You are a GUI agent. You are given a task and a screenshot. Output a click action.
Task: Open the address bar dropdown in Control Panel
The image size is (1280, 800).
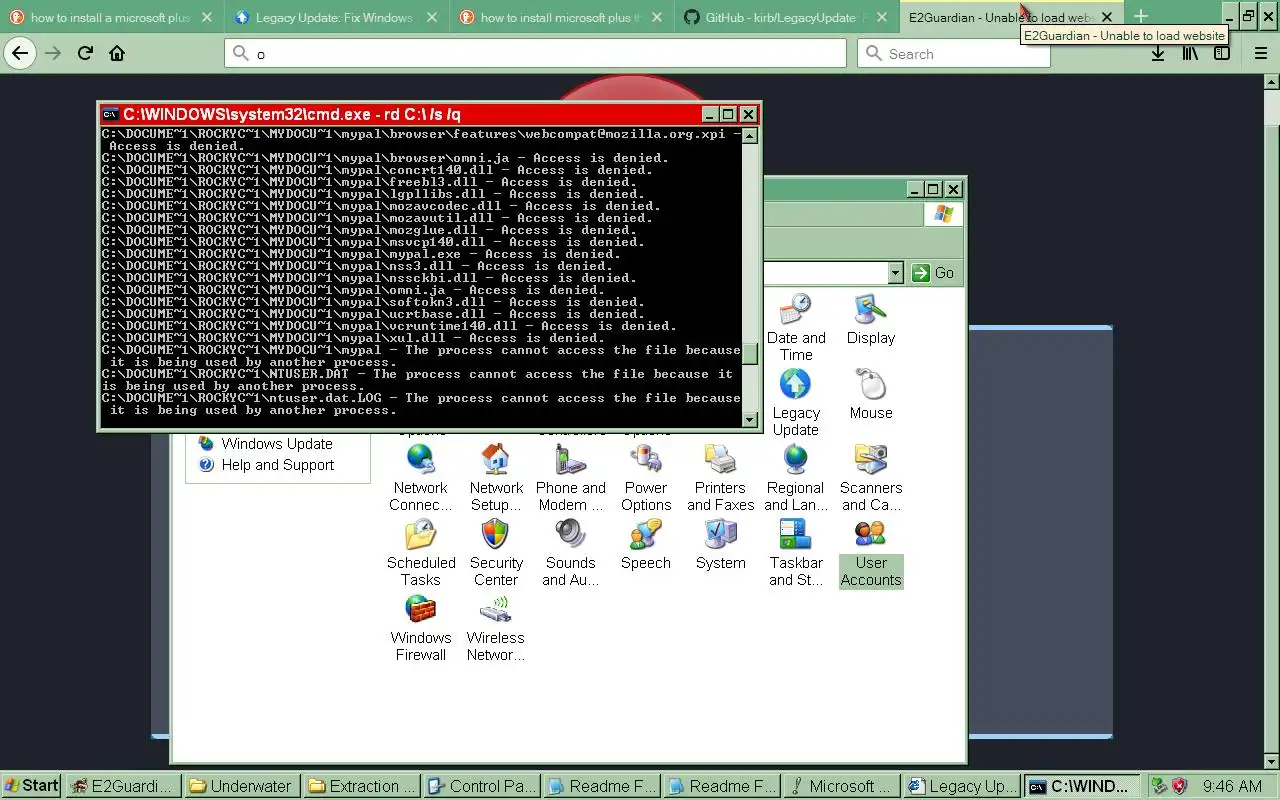pyautogui.click(x=895, y=273)
